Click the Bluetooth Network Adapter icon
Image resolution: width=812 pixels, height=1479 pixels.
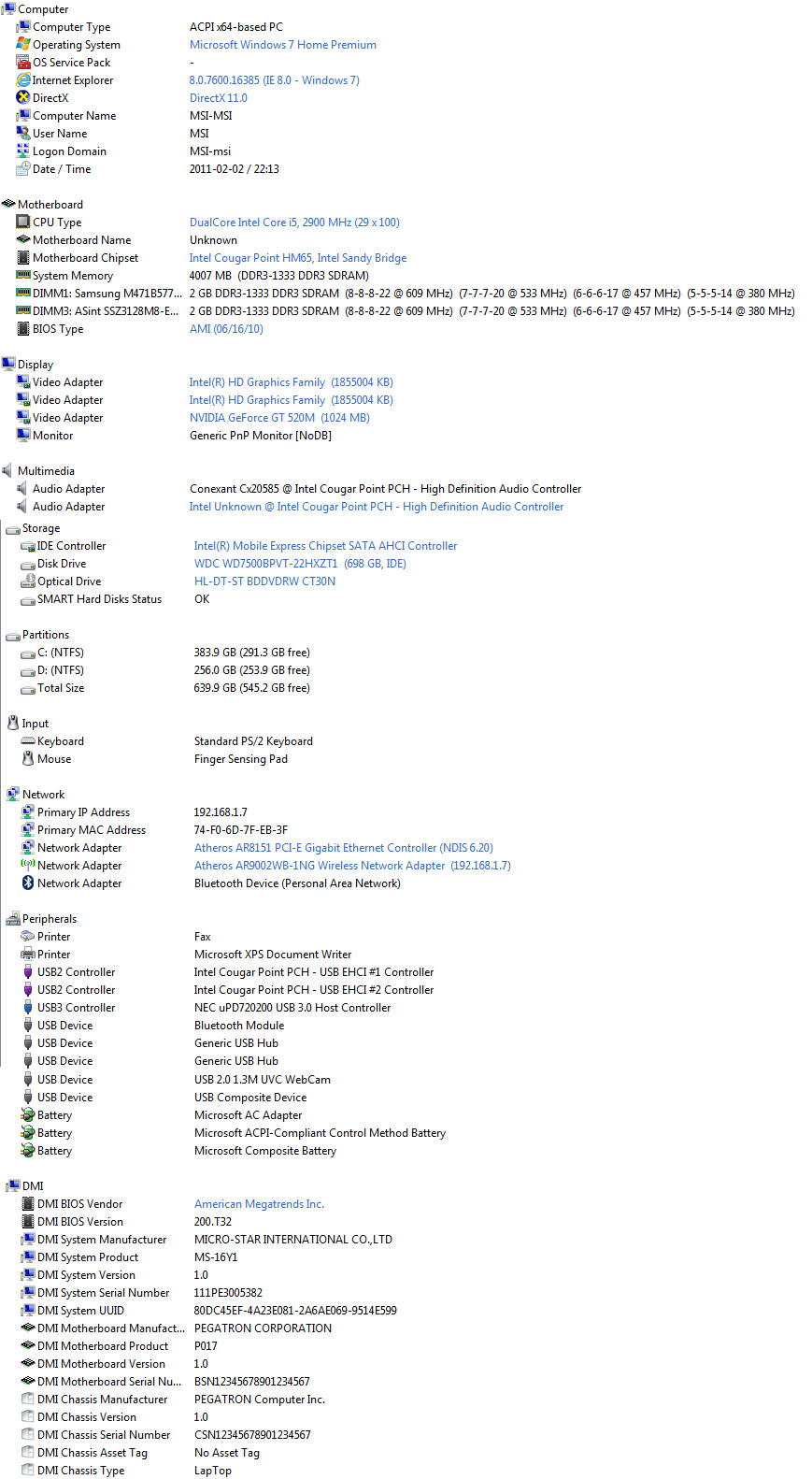click(x=28, y=883)
